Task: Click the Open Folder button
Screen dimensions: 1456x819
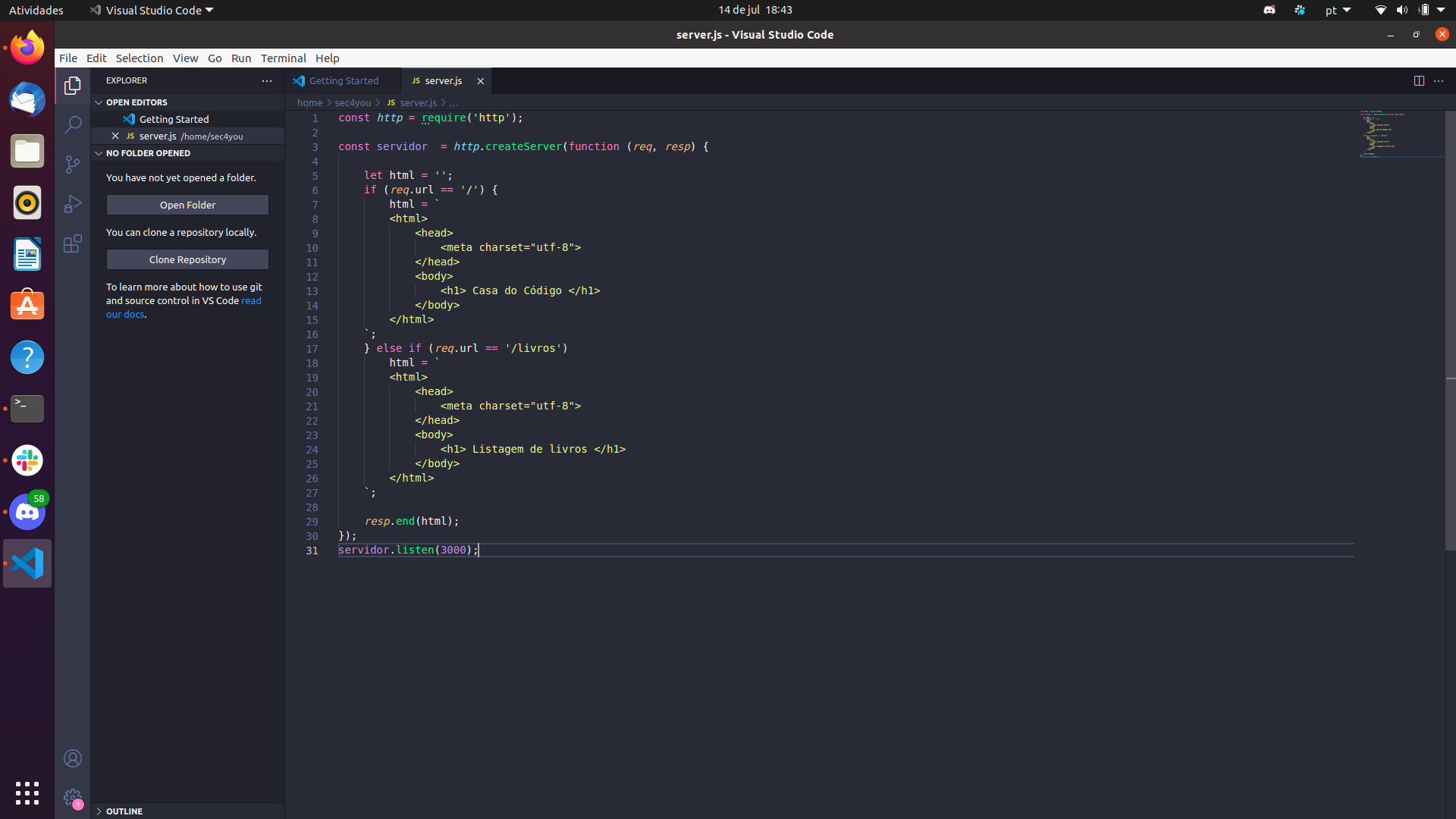Action: click(187, 204)
